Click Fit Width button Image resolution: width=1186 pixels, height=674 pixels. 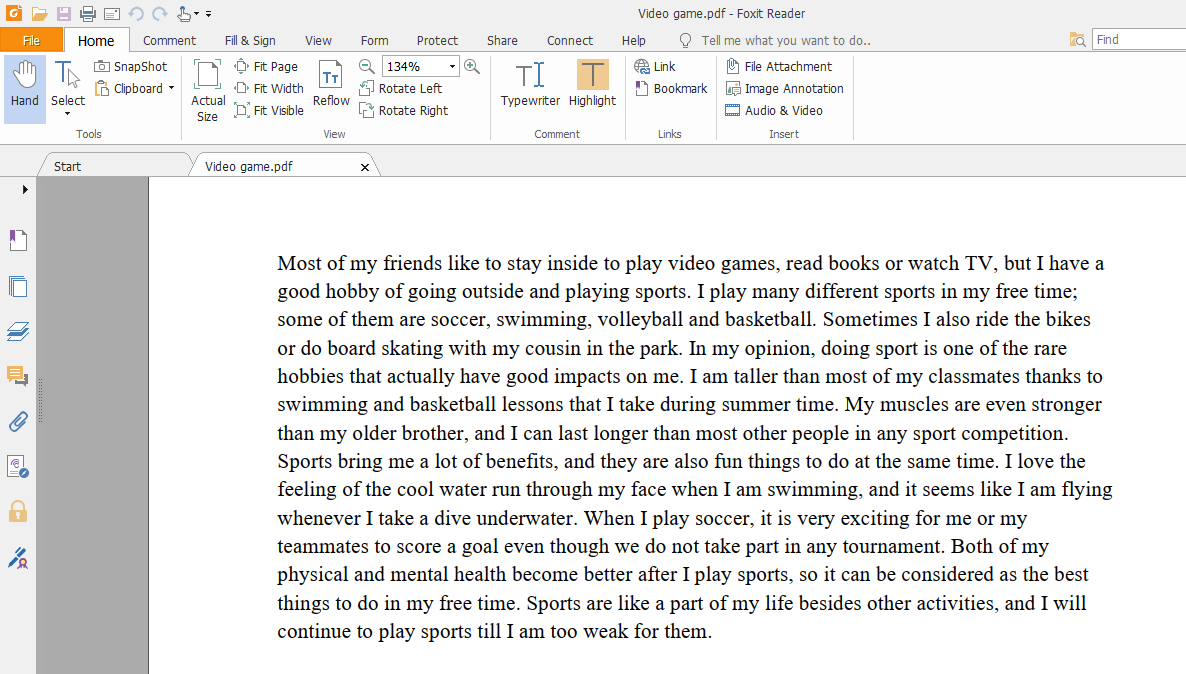click(268, 88)
